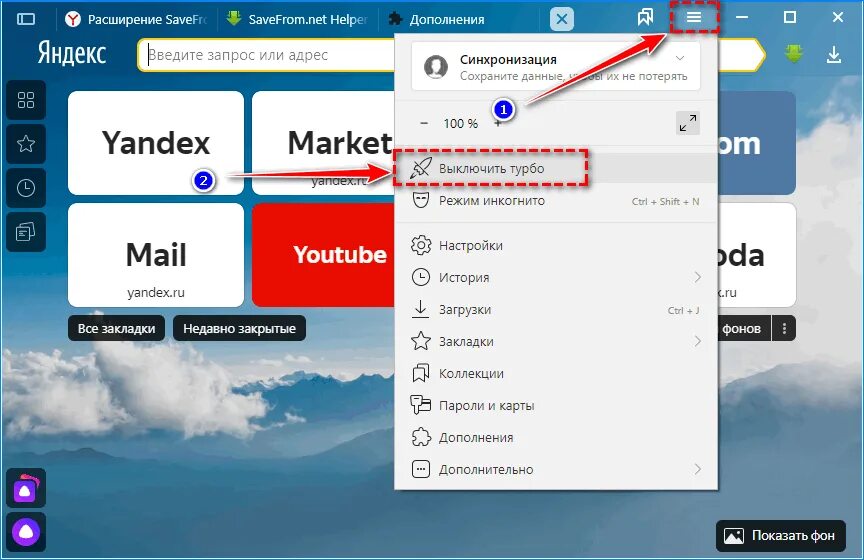Open the Дополнительно menu item
This screenshot has height=560, width=864.
click(555, 469)
